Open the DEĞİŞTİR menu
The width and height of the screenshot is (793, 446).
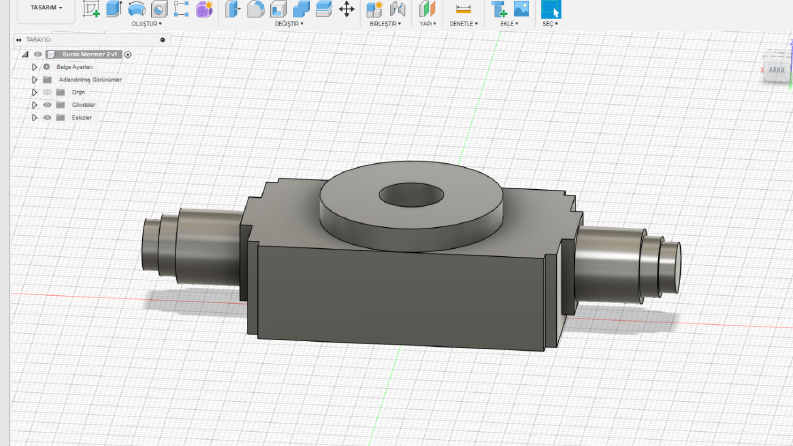(x=289, y=24)
